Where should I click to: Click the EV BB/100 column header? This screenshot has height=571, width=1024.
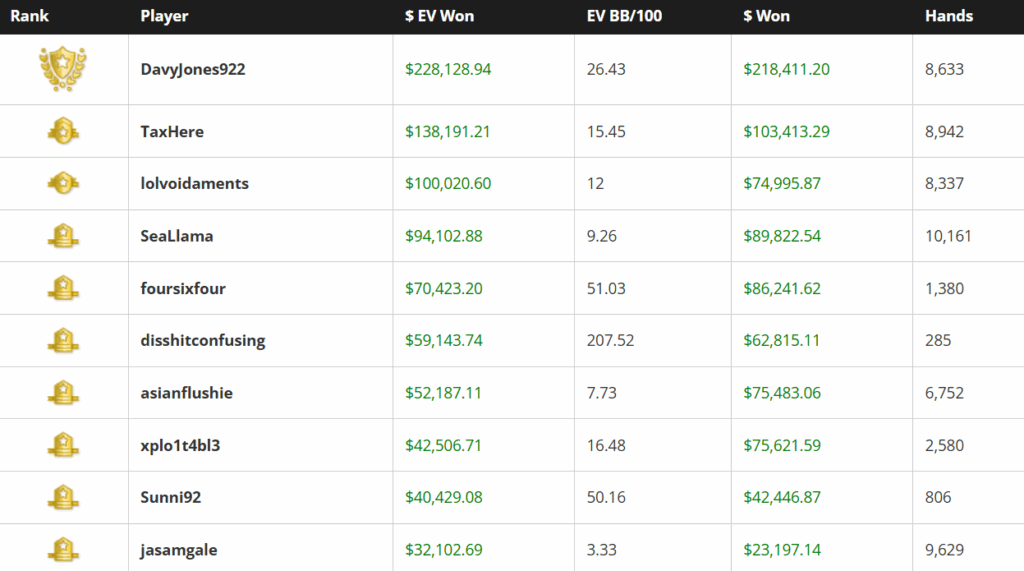click(x=625, y=16)
